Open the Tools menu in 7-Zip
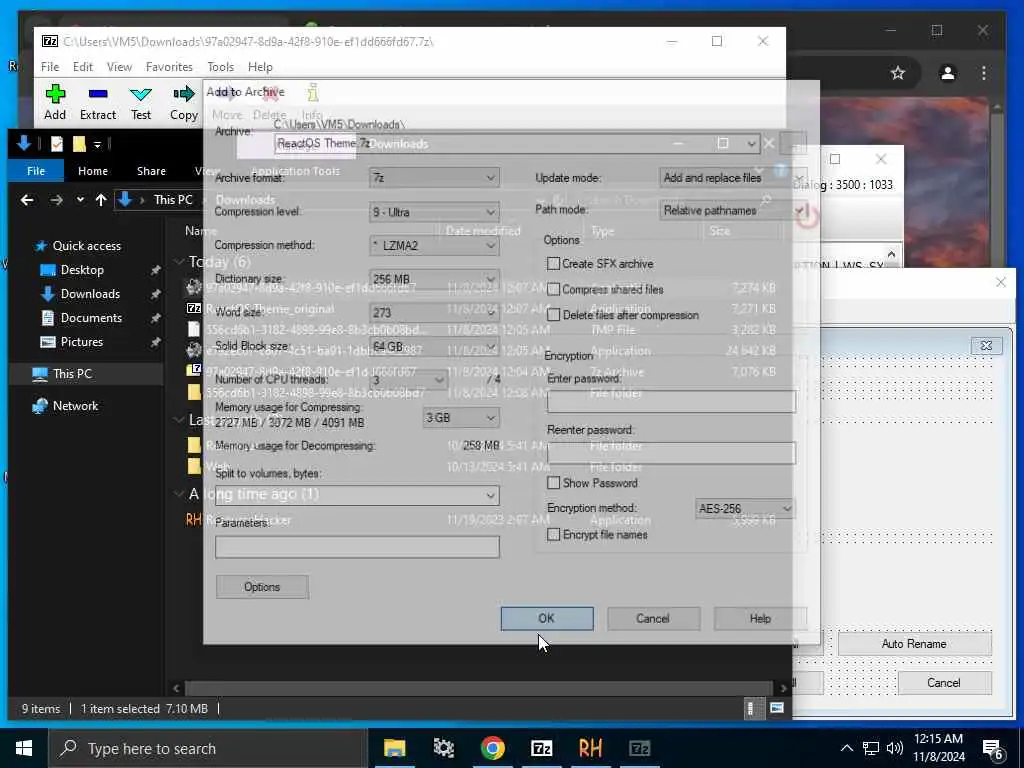Screen dimensions: 1024x768 pos(220,67)
